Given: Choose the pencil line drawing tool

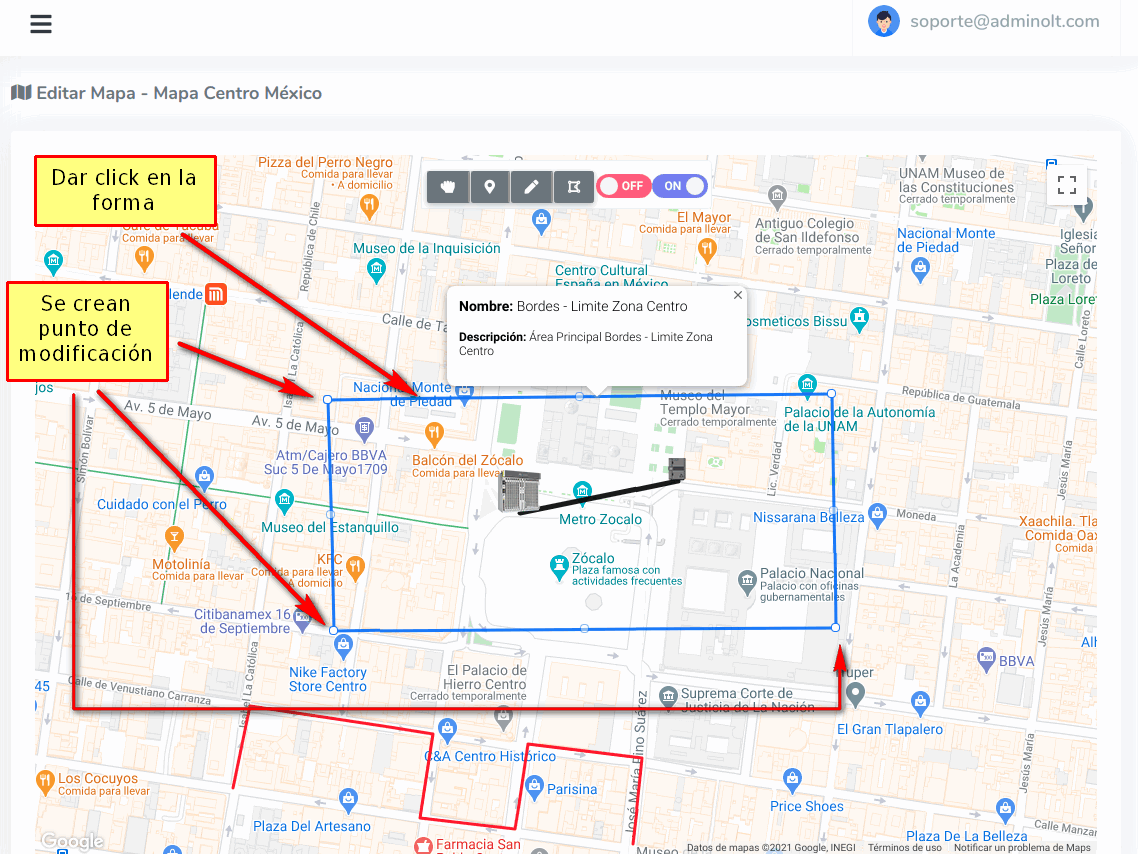Looking at the screenshot, I should 532,187.
